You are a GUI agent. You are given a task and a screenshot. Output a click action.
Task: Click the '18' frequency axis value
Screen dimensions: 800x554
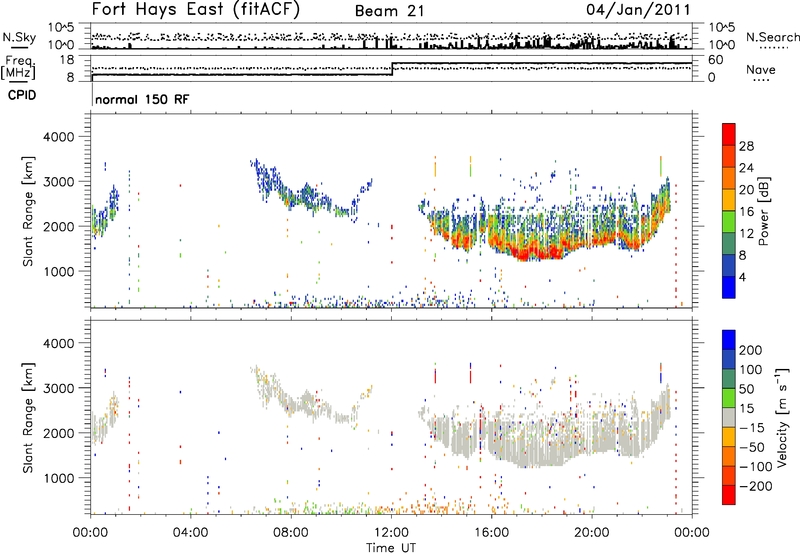click(x=67, y=60)
